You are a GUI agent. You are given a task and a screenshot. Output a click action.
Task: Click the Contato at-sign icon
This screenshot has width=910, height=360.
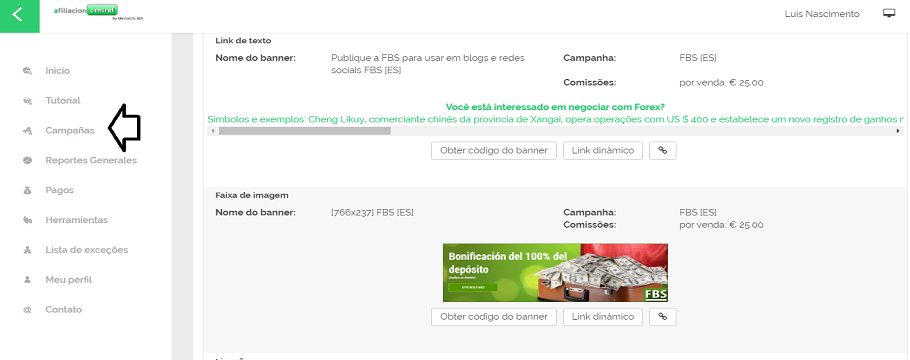click(27, 309)
